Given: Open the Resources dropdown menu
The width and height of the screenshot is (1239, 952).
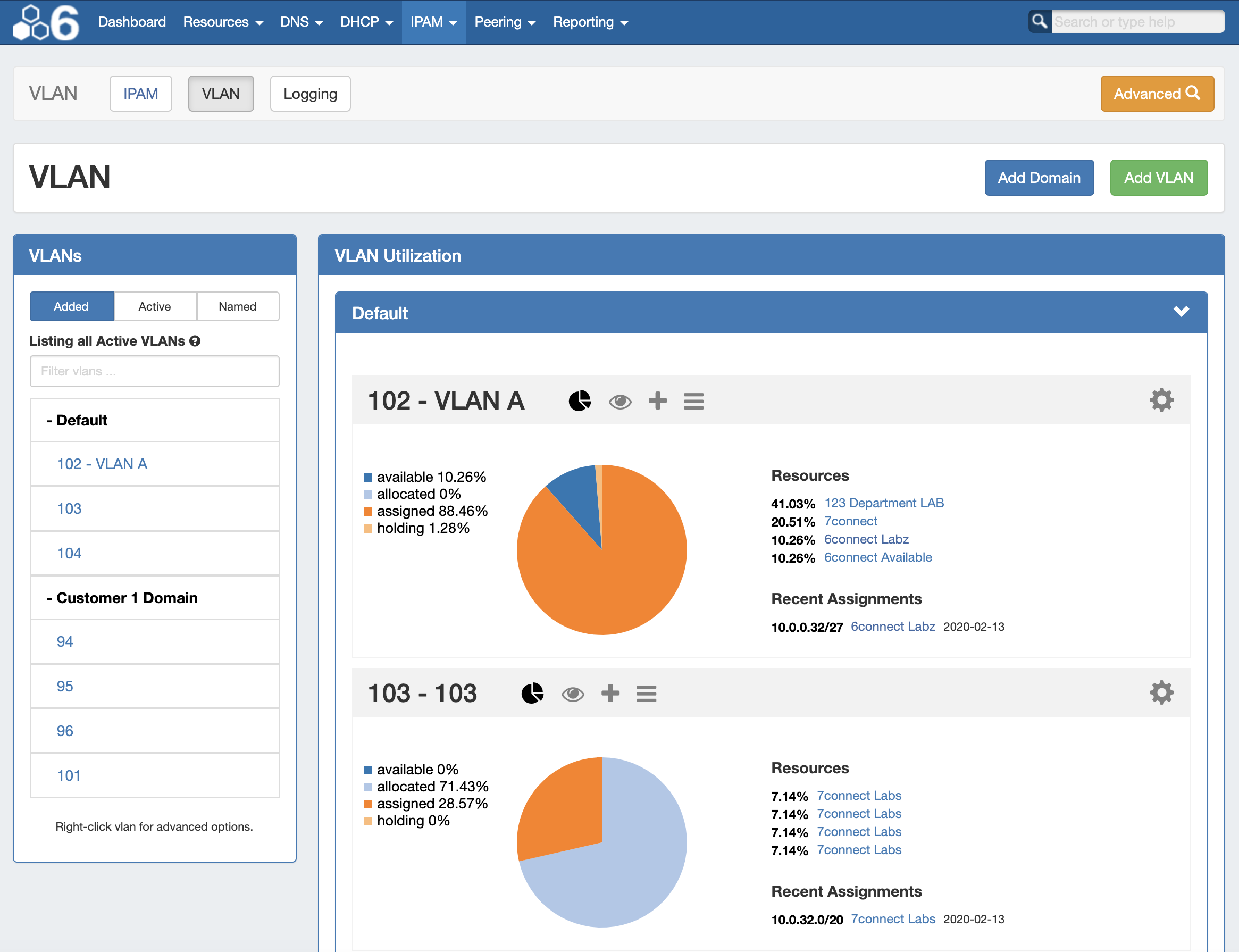Looking at the screenshot, I should click(x=223, y=22).
